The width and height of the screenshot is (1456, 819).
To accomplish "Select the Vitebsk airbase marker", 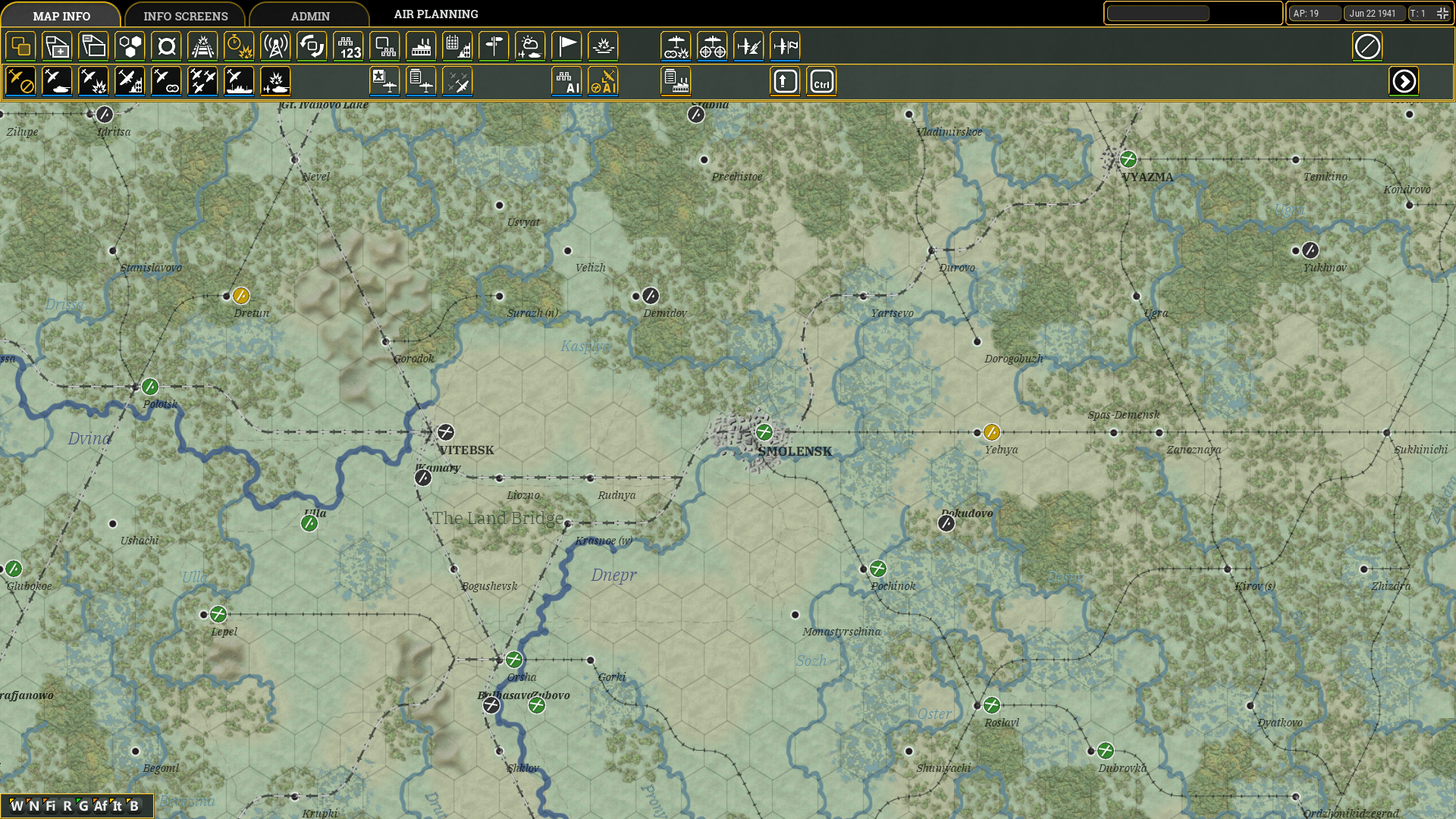I will [x=446, y=432].
